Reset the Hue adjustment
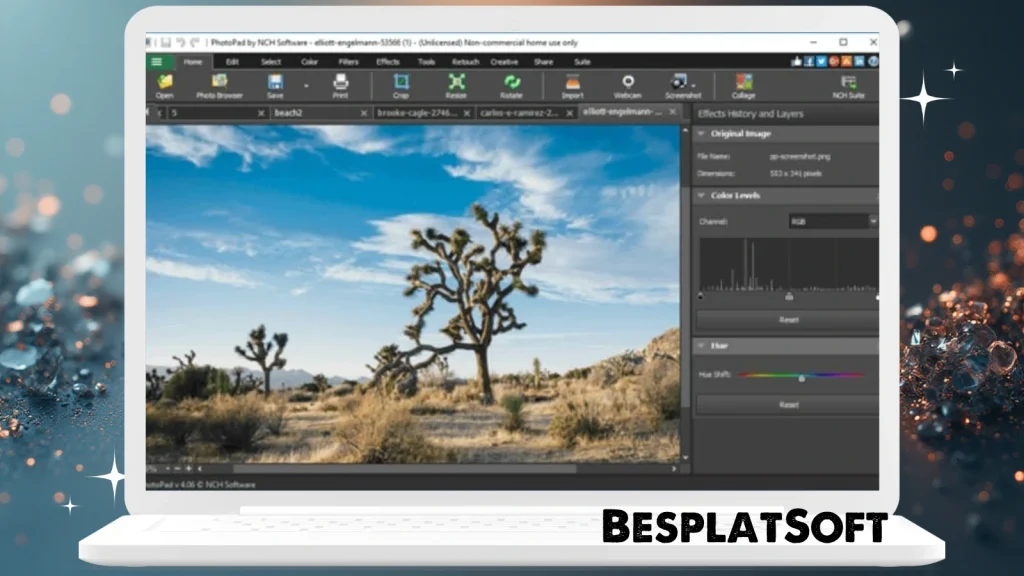1024x576 pixels. pos(790,404)
